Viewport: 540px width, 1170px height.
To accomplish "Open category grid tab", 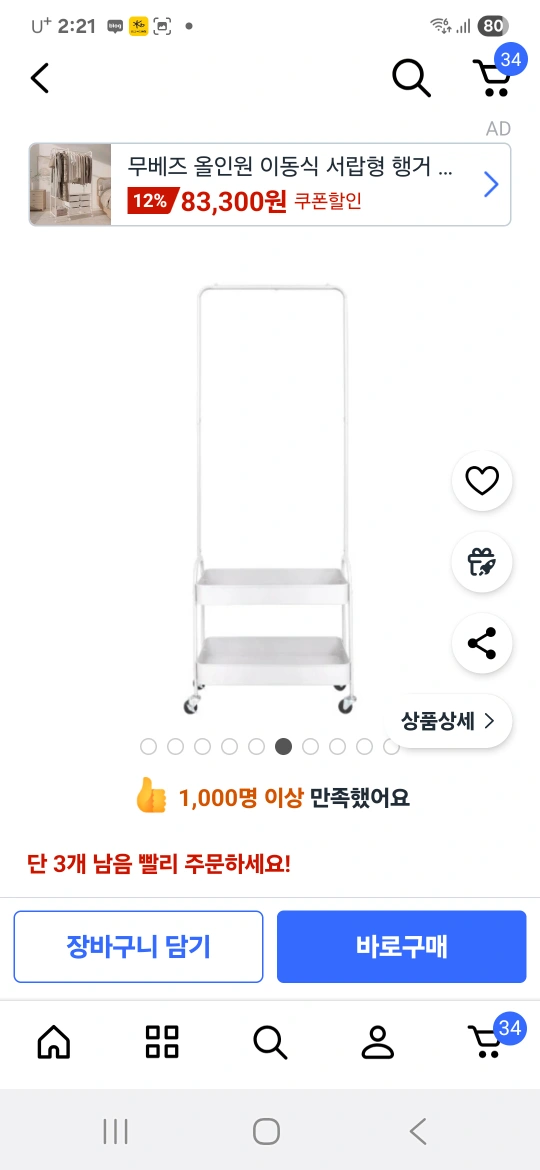I will coord(162,1042).
